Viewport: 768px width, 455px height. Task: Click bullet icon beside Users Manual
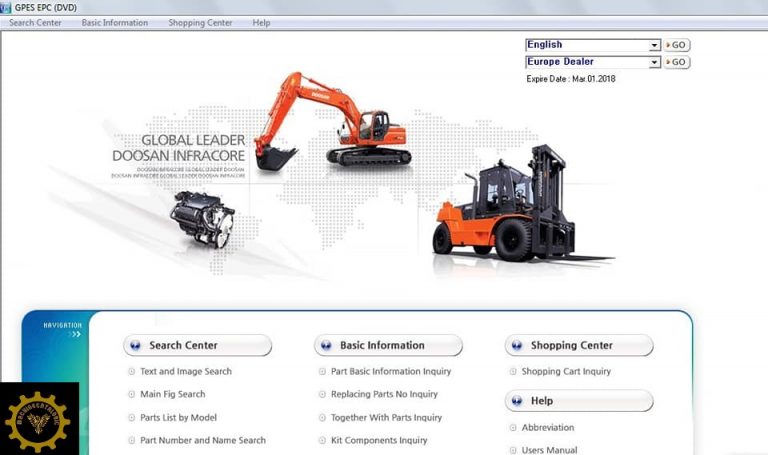point(513,450)
